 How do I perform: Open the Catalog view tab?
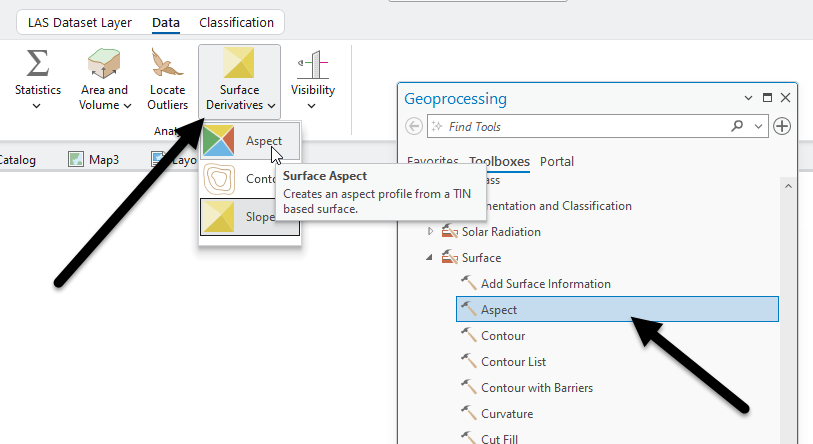(x=18, y=159)
